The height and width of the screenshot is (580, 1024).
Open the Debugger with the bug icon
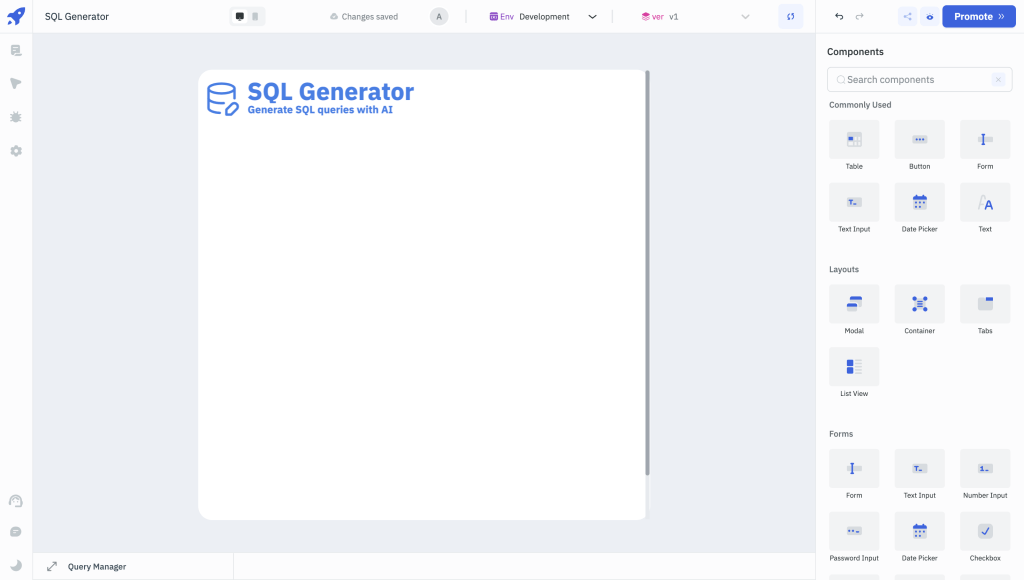pyautogui.click(x=15, y=117)
